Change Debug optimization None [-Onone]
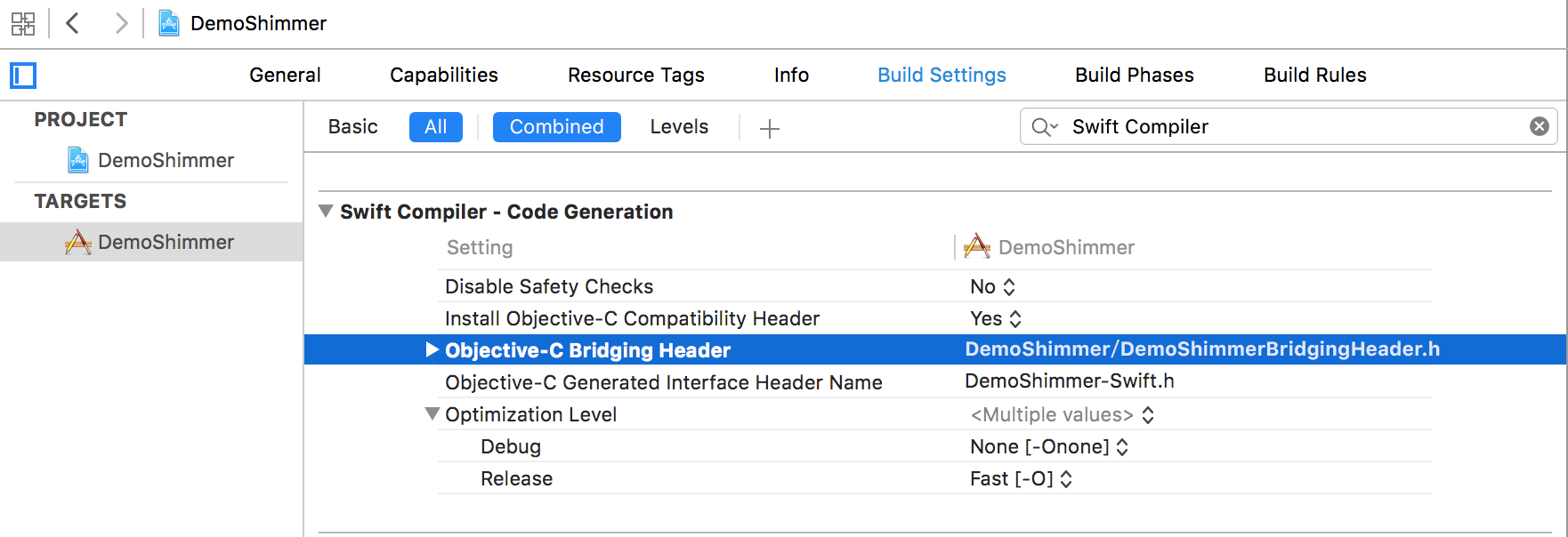This screenshot has height=537, width=1568. tap(1049, 446)
